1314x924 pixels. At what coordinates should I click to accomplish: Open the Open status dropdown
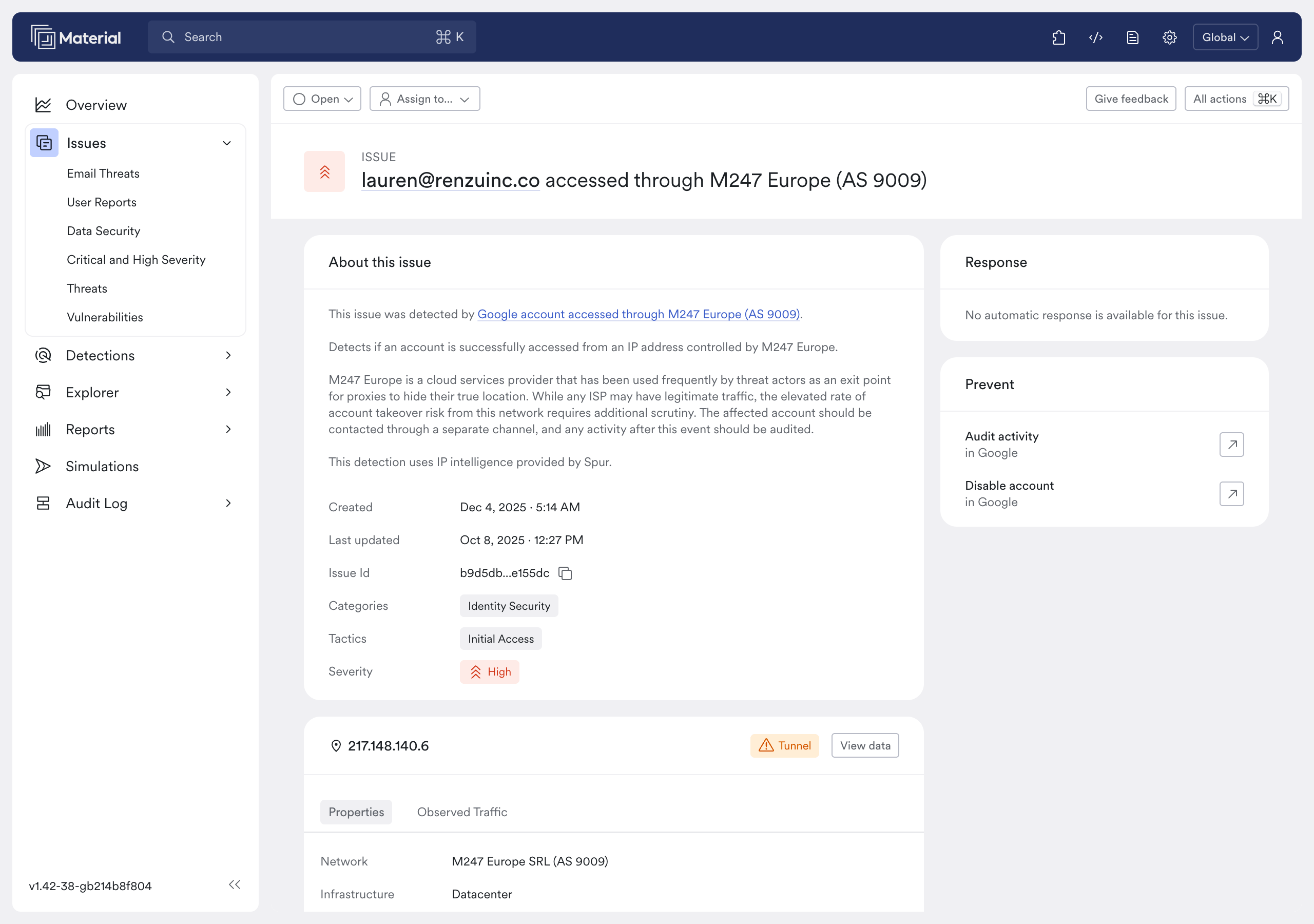322,99
